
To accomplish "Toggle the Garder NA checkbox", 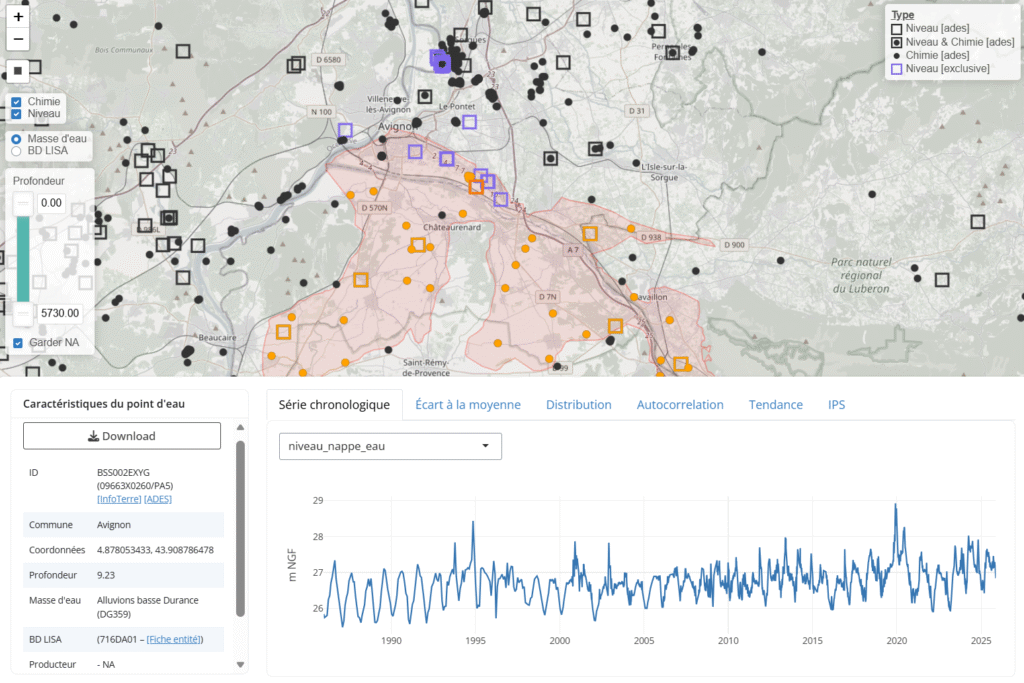I will (18, 343).
